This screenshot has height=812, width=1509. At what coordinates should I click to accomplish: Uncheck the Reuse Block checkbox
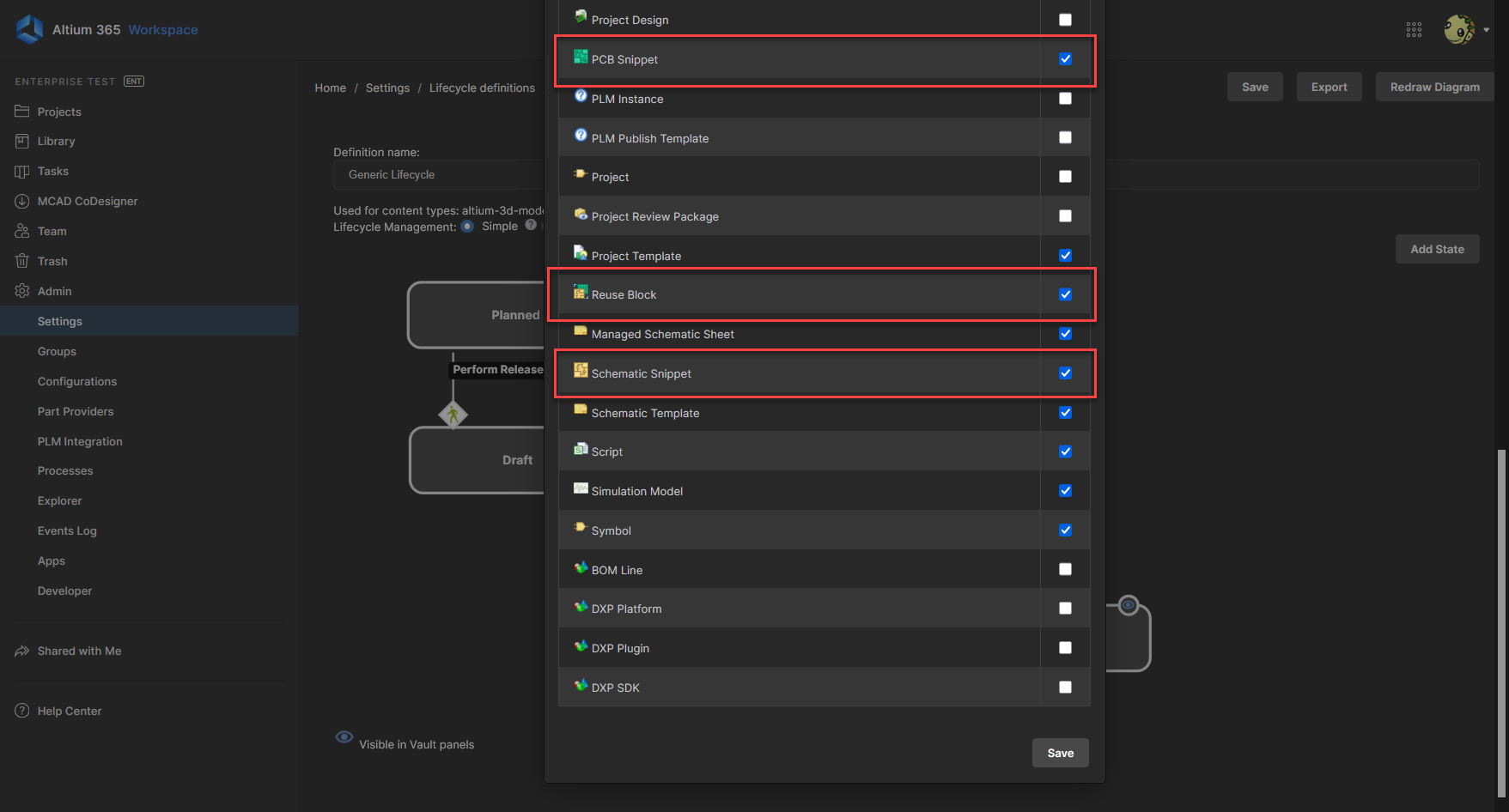point(1065,294)
